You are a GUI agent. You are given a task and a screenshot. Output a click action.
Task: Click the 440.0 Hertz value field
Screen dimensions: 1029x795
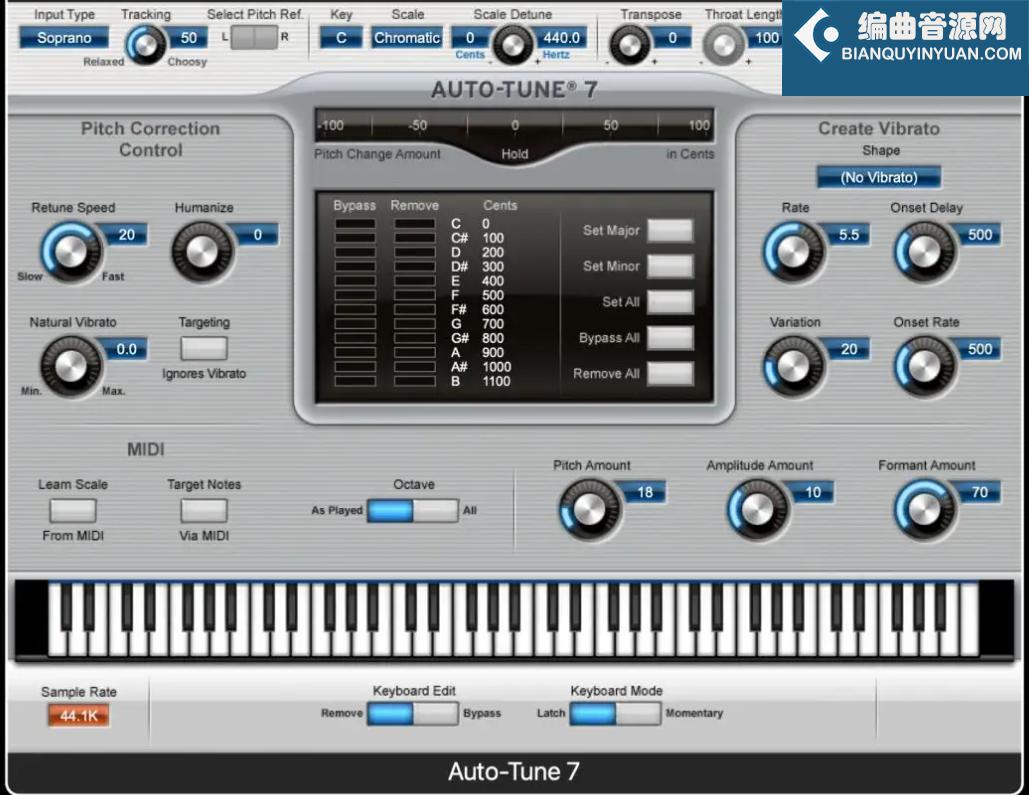[561, 37]
